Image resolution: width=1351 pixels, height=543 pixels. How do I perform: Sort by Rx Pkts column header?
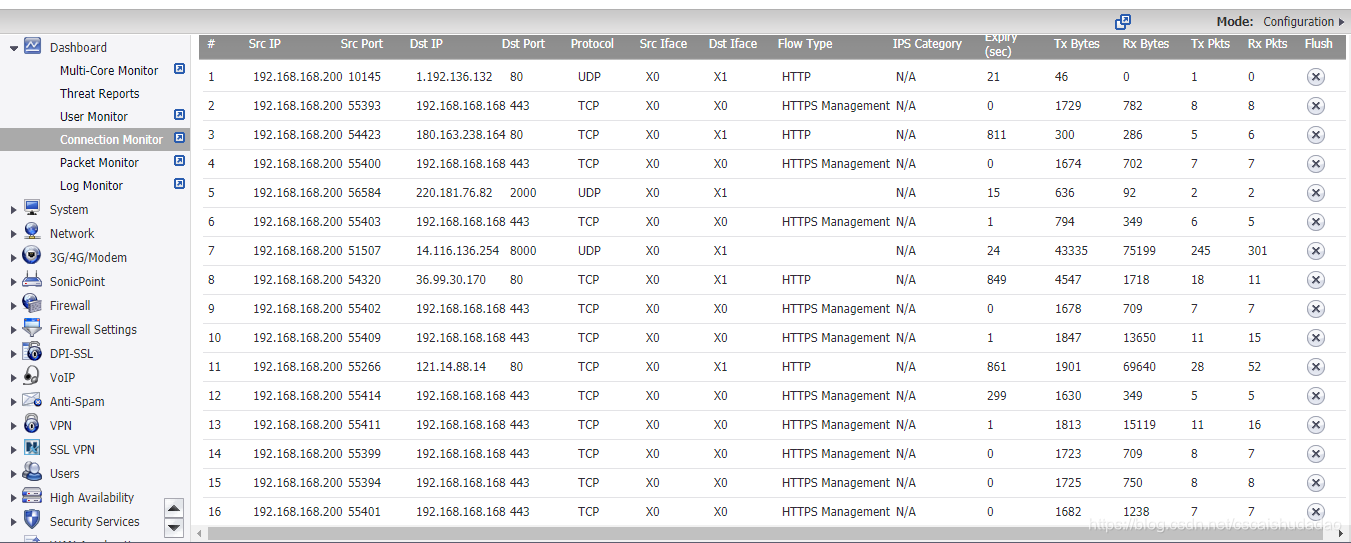[x=1267, y=44]
